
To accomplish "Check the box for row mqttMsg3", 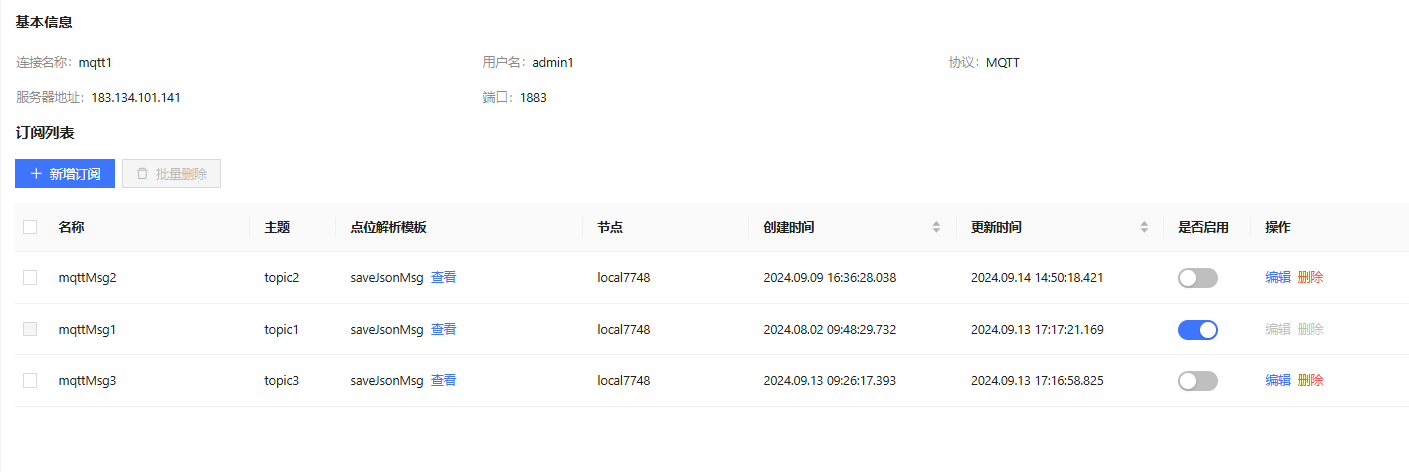I will 30,380.
